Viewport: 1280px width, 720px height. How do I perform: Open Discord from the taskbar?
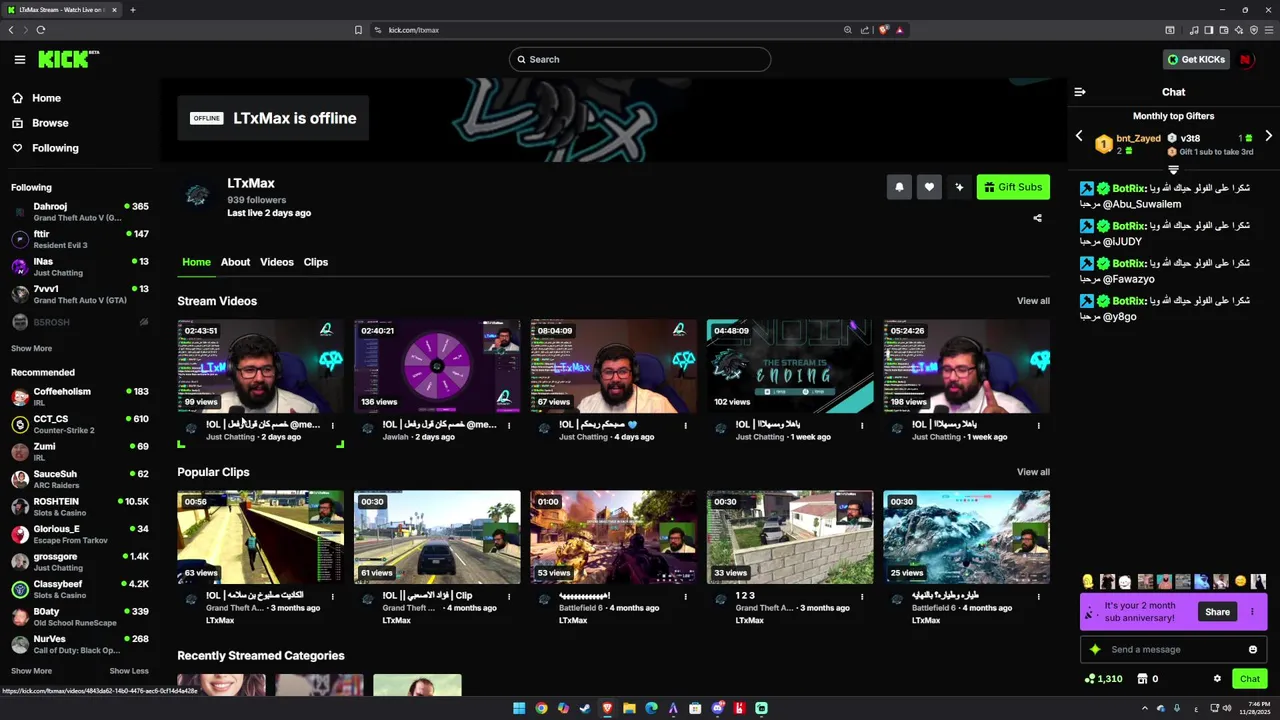tap(717, 708)
